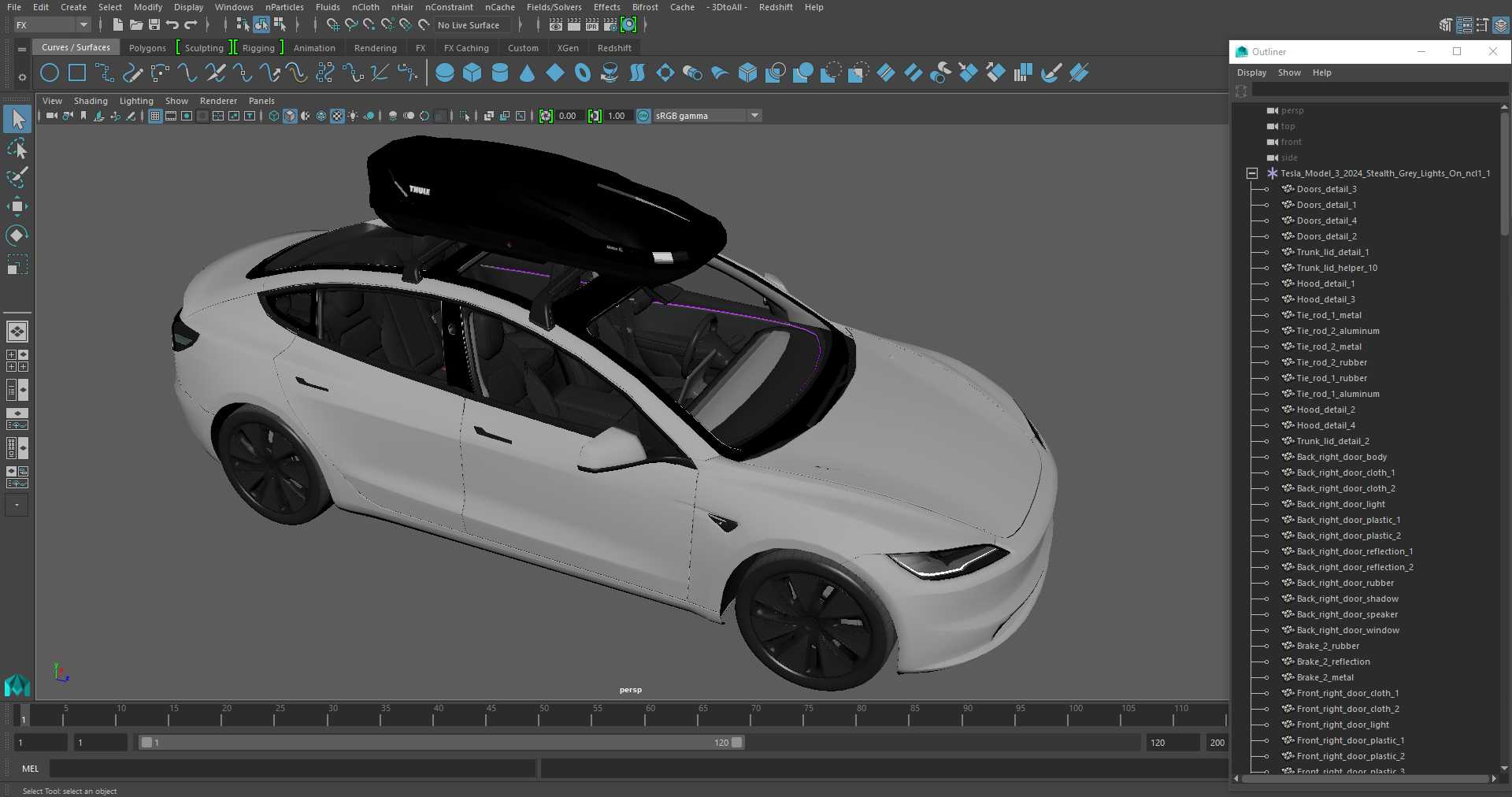Create a NURBS plane from shelf

click(555, 73)
